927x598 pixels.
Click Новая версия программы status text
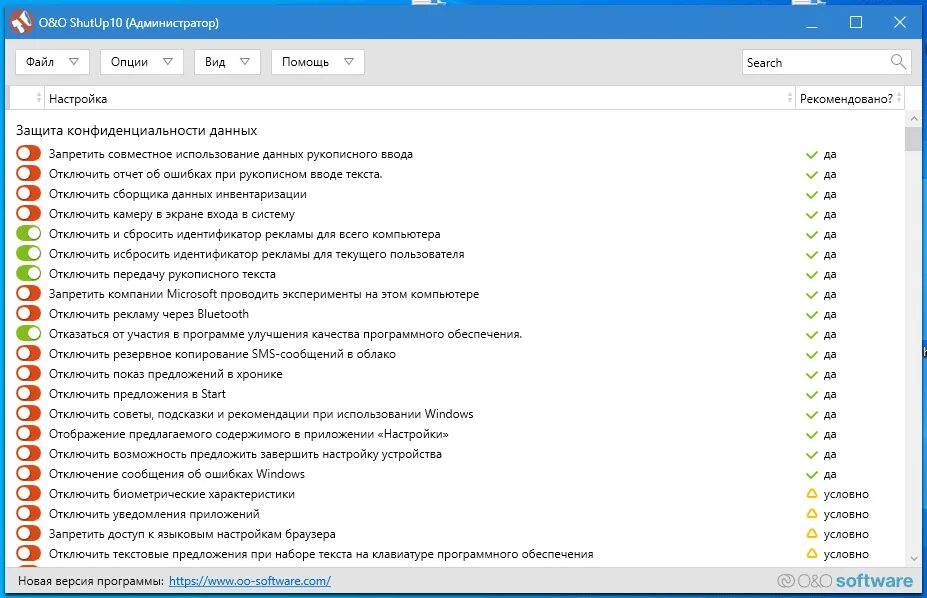pos(90,581)
